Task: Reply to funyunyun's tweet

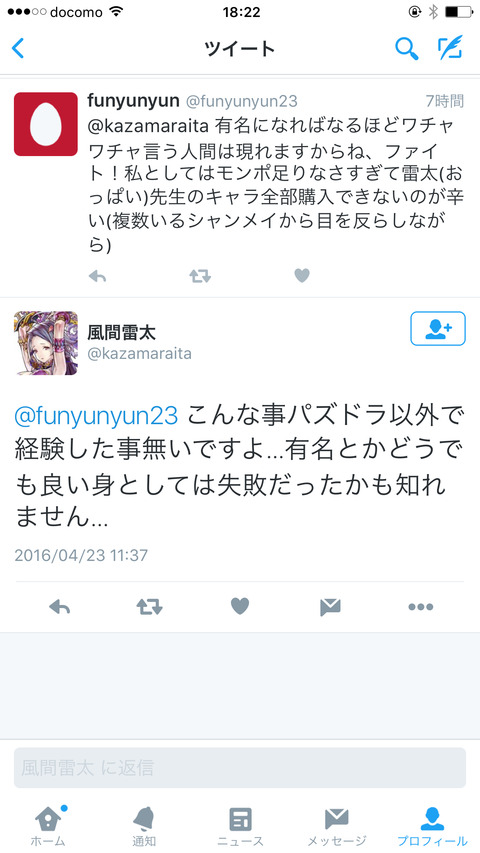Action: click(97, 276)
